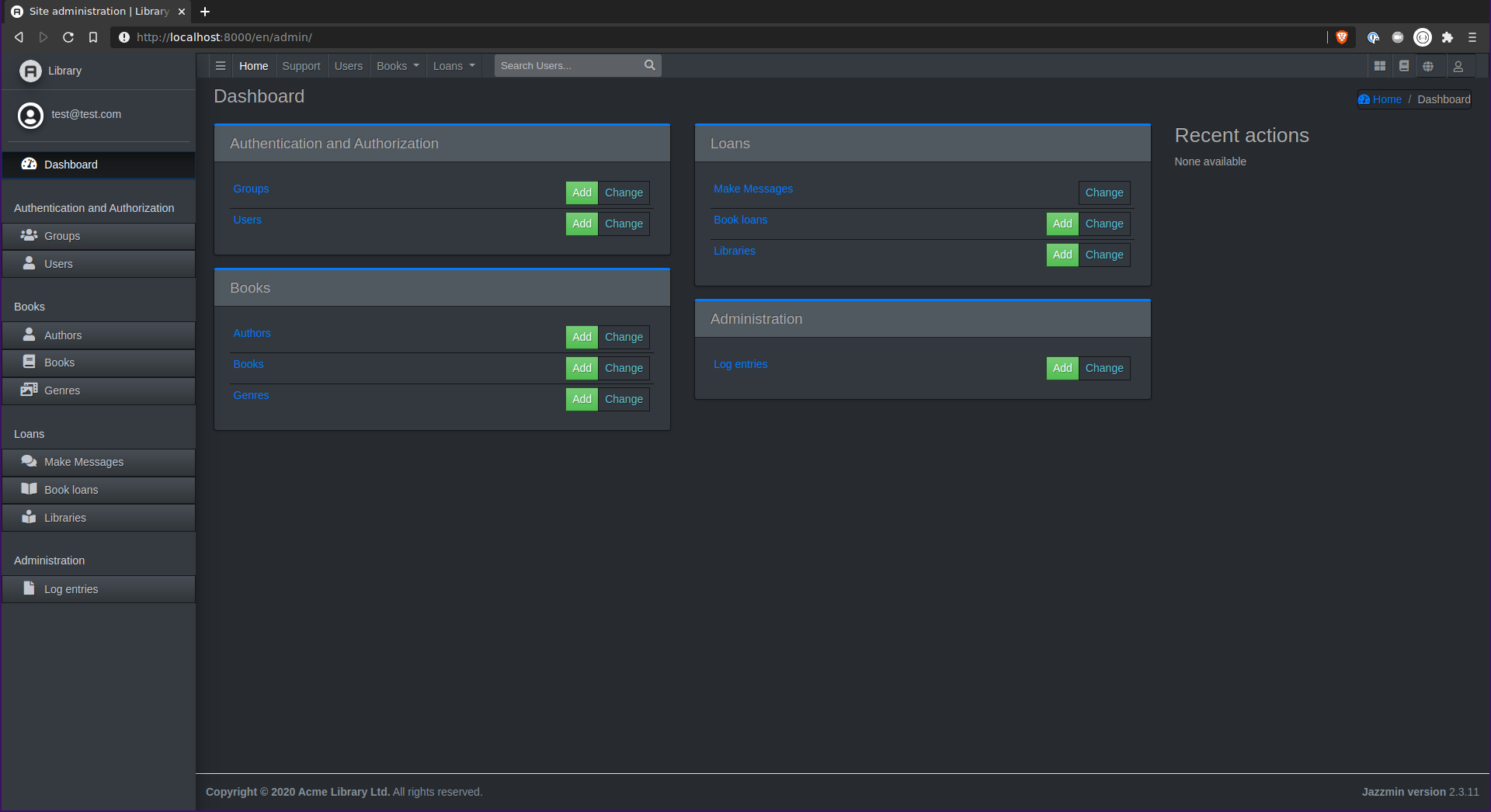Screen dimensions: 1491x812
Task: Click Change for Log entries
Action: (x=1104, y=368)
